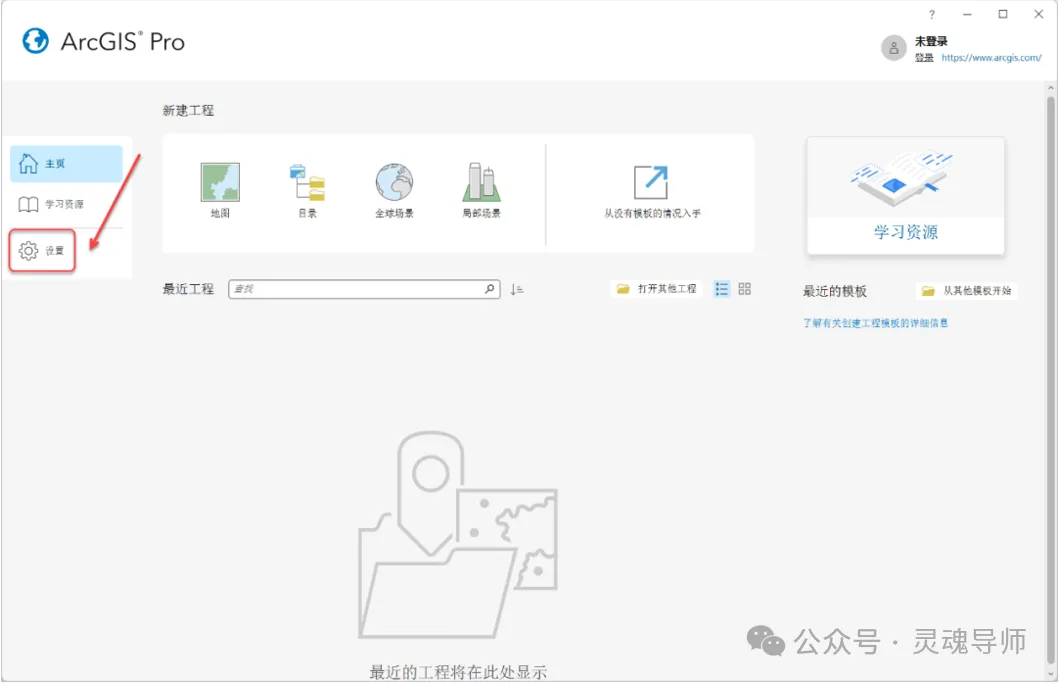Maximize the ArcGIS Pro window
Viewport: 1060px width, 684px height.
tap(1003, 14)
